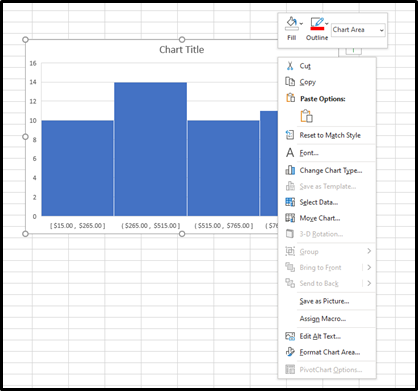Click the top-middle chart resize handle
This screenshot has height=391, width=418.
pyautogui.click(x=182, y=40)
